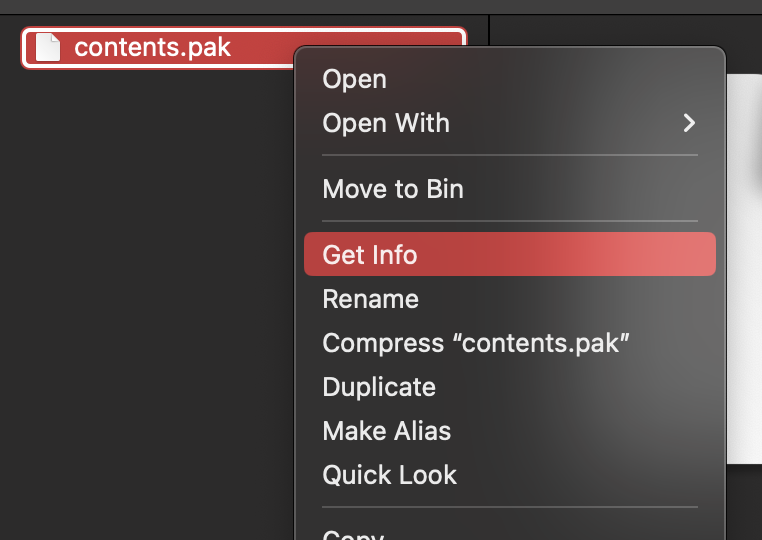Expand the Open With submenu arrow
Screen dimensions: 762x540
coord(689,123)
